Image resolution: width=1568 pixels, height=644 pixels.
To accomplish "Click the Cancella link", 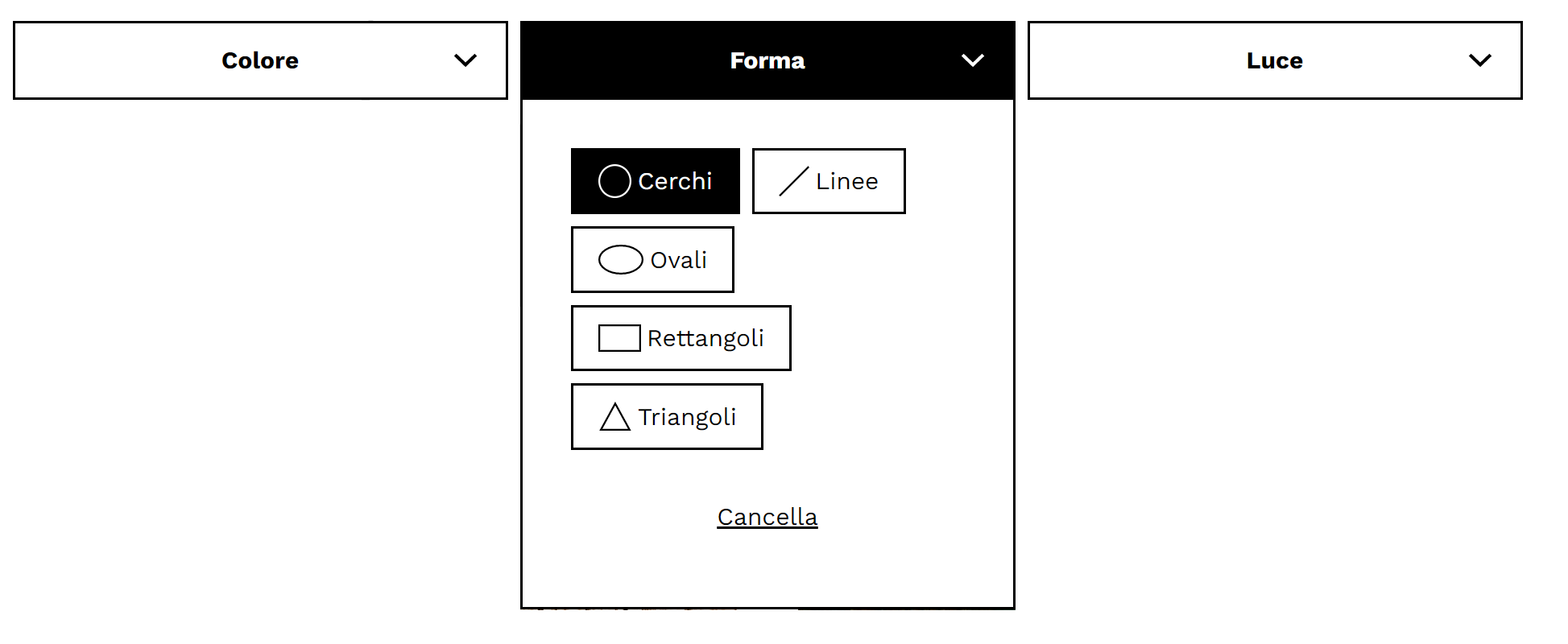I will pyautogui.click(x=767, y=517).
